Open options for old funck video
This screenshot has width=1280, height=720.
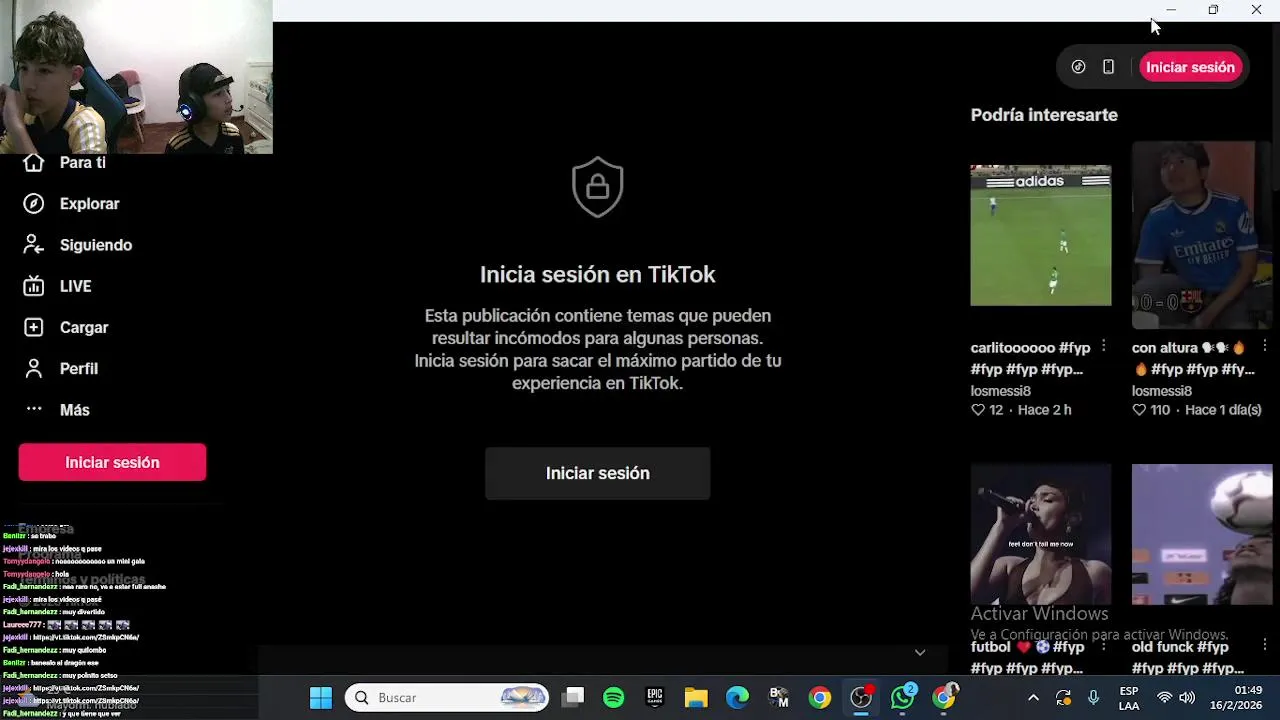pyautogui.click(x=1264, y=645)
